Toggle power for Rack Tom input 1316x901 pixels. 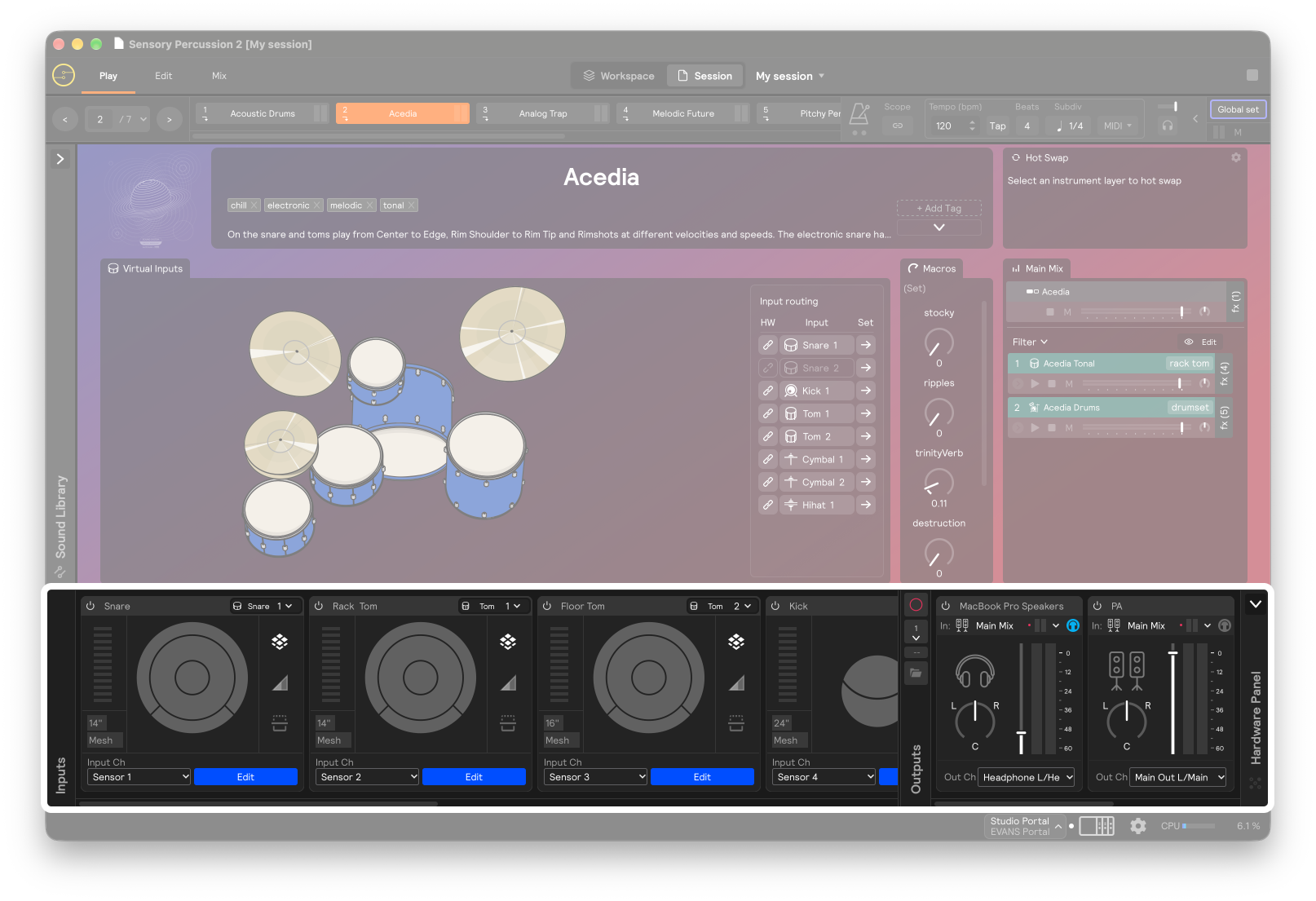[319, 606]
